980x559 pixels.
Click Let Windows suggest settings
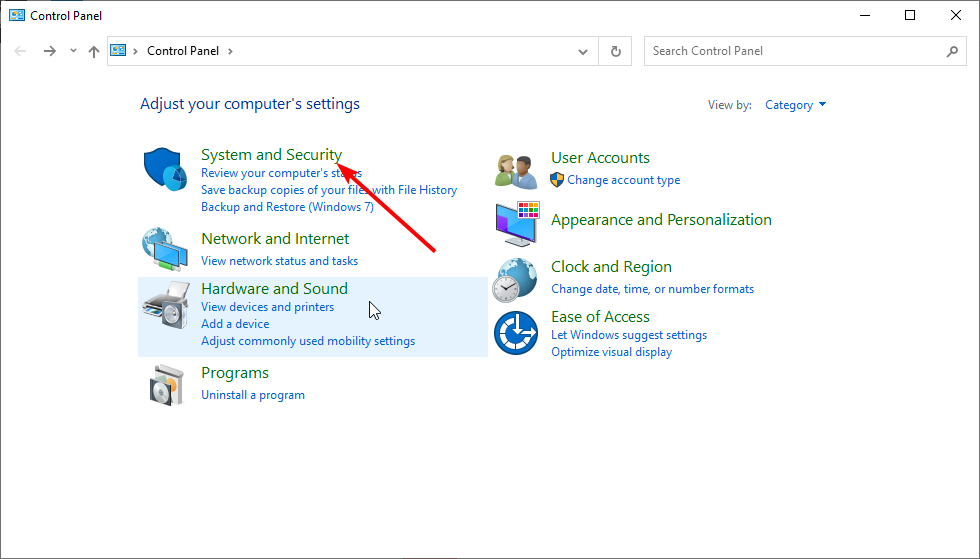point(629,335)
